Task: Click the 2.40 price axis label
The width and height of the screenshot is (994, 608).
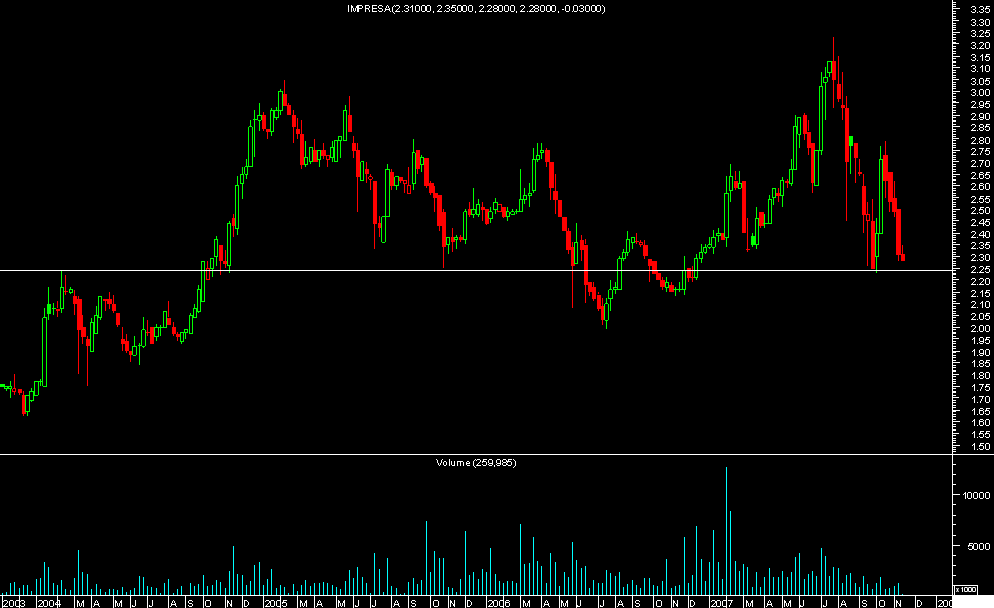Action: click(980, 235)
